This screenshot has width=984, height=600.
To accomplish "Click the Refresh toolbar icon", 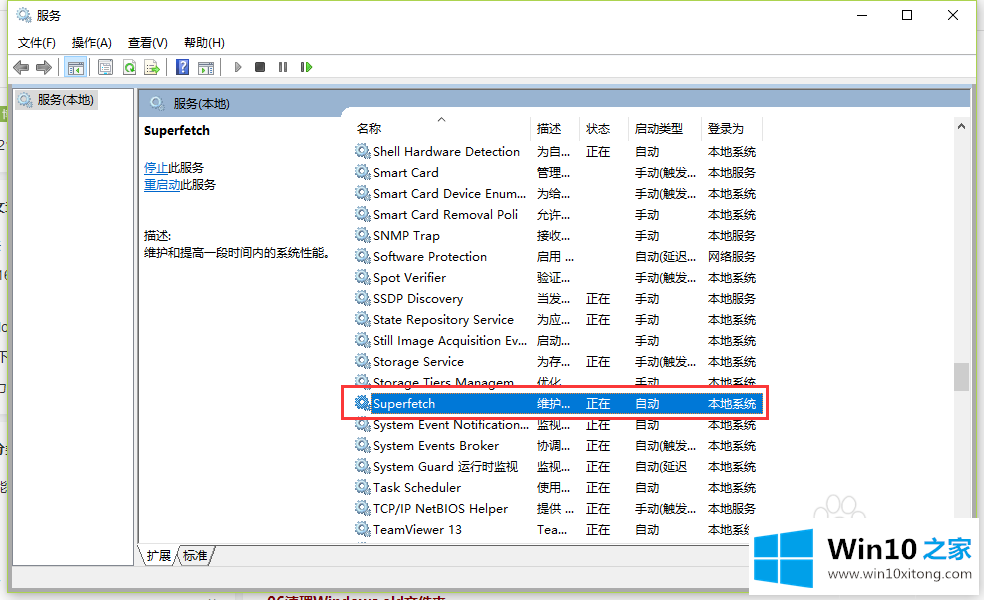I will point(129,67).
